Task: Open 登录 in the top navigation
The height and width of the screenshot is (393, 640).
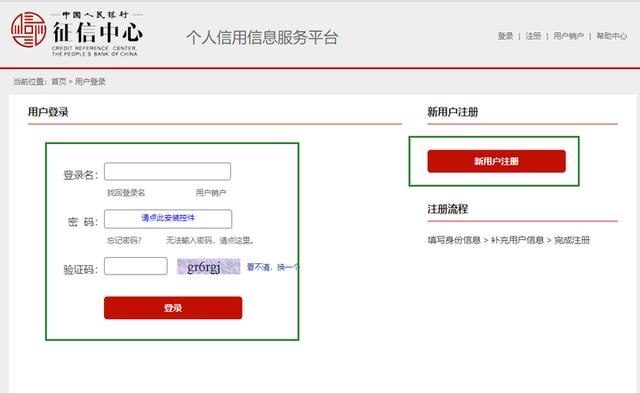Action: (x=505, y=36)
